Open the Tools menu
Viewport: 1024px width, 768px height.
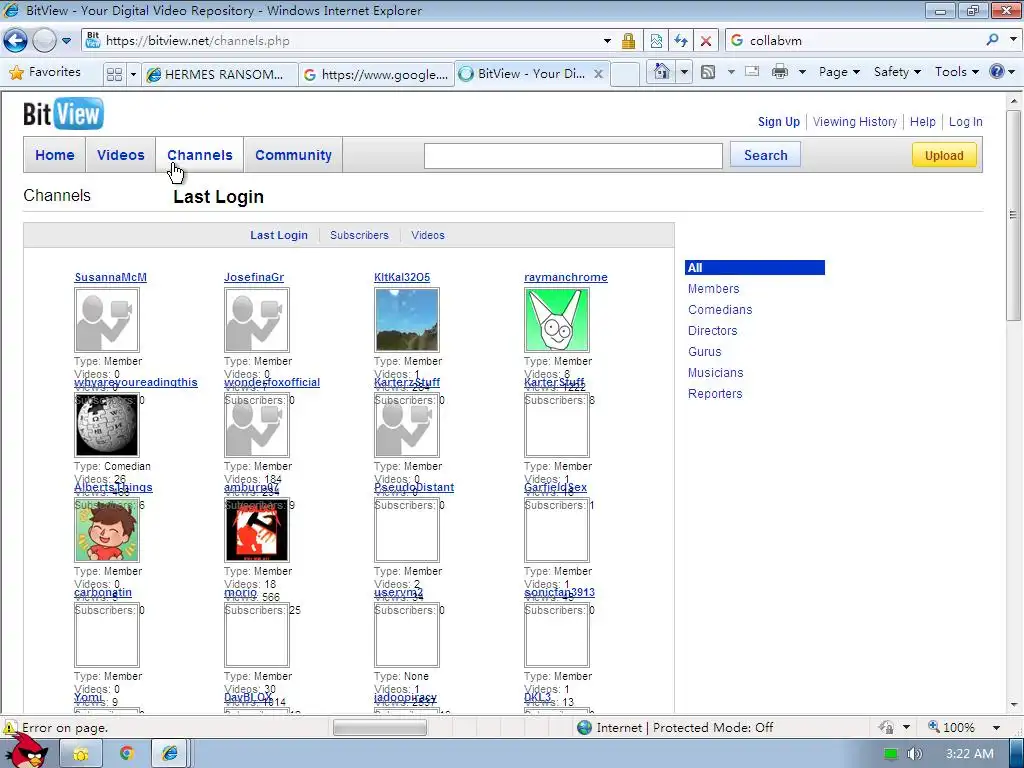[x=957, y=72]
